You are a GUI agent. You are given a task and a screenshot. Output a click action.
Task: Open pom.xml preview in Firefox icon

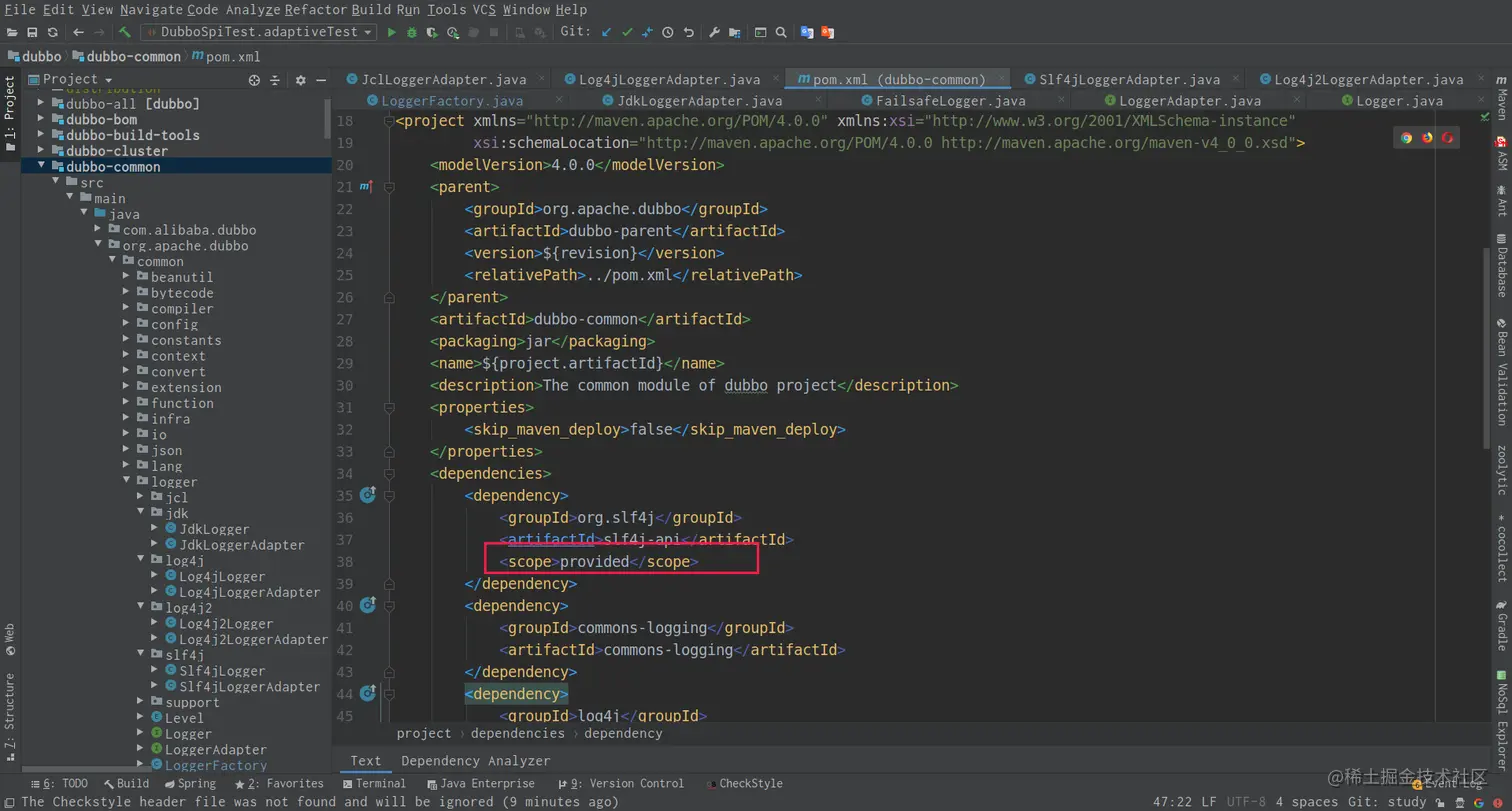1427,138
